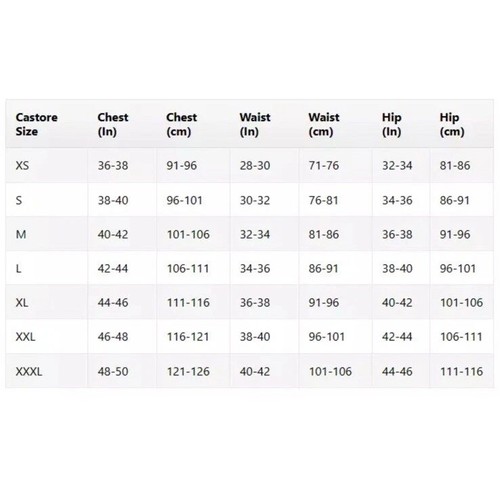Select the 101-106 chest cm cell for M
Image resolution: width=500 pixels, height=488 pixels.
tap(188, 234)
